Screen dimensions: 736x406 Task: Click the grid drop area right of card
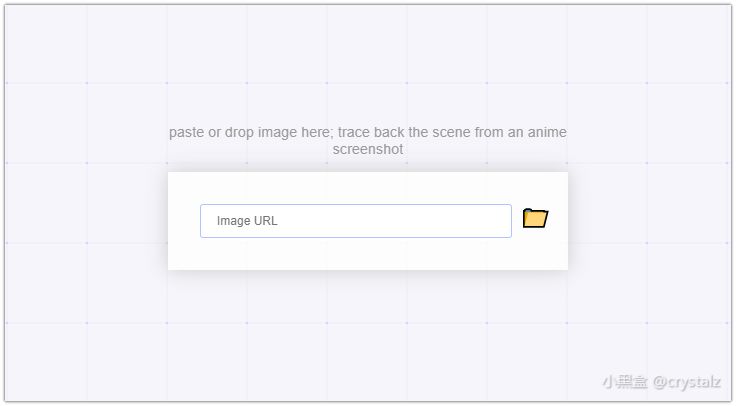point(650,221)
